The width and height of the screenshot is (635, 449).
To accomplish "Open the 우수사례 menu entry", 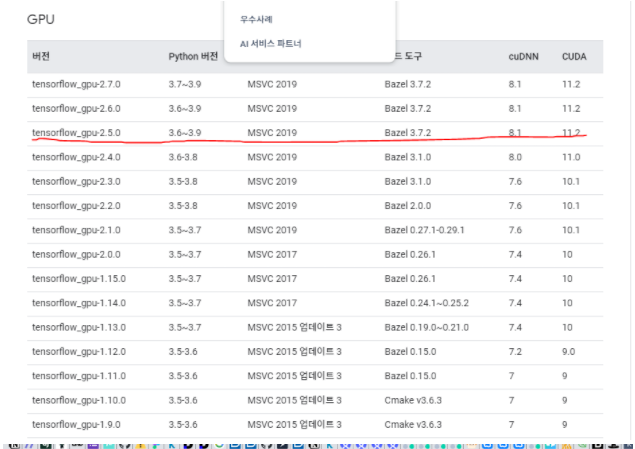I will [256, 19].
